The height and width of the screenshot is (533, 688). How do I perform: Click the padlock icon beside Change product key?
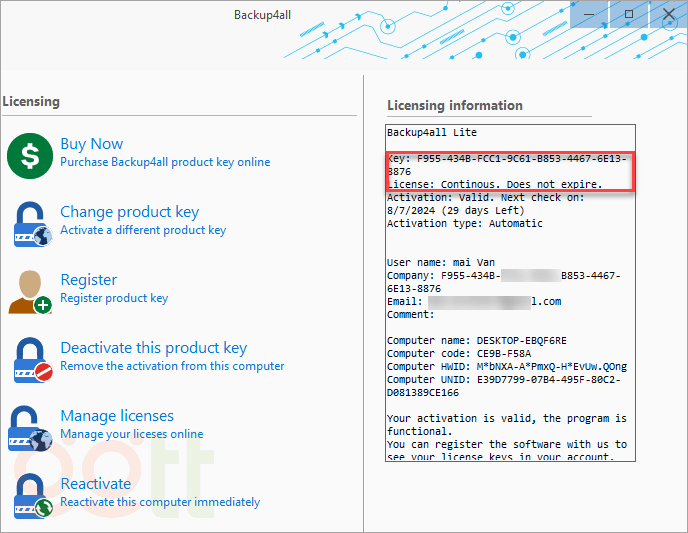coord(30,222)
